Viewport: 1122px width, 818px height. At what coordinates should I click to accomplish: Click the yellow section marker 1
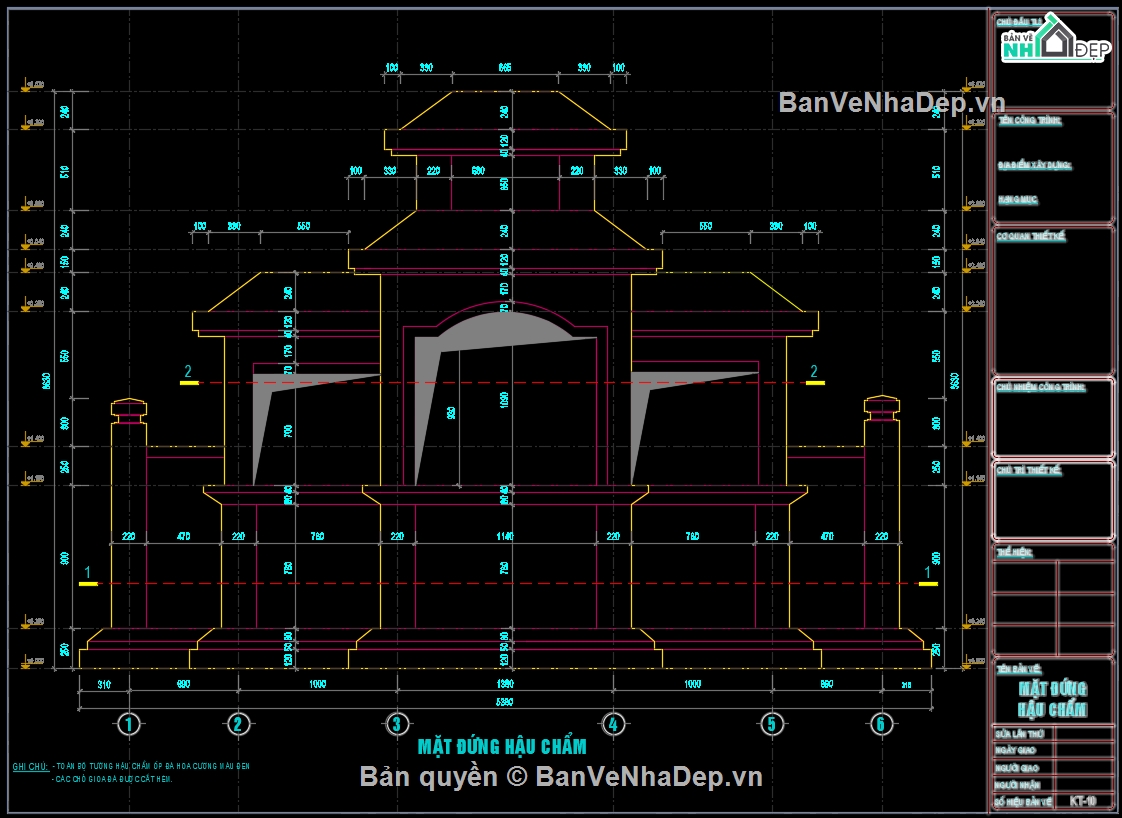(x=88, y=578)
